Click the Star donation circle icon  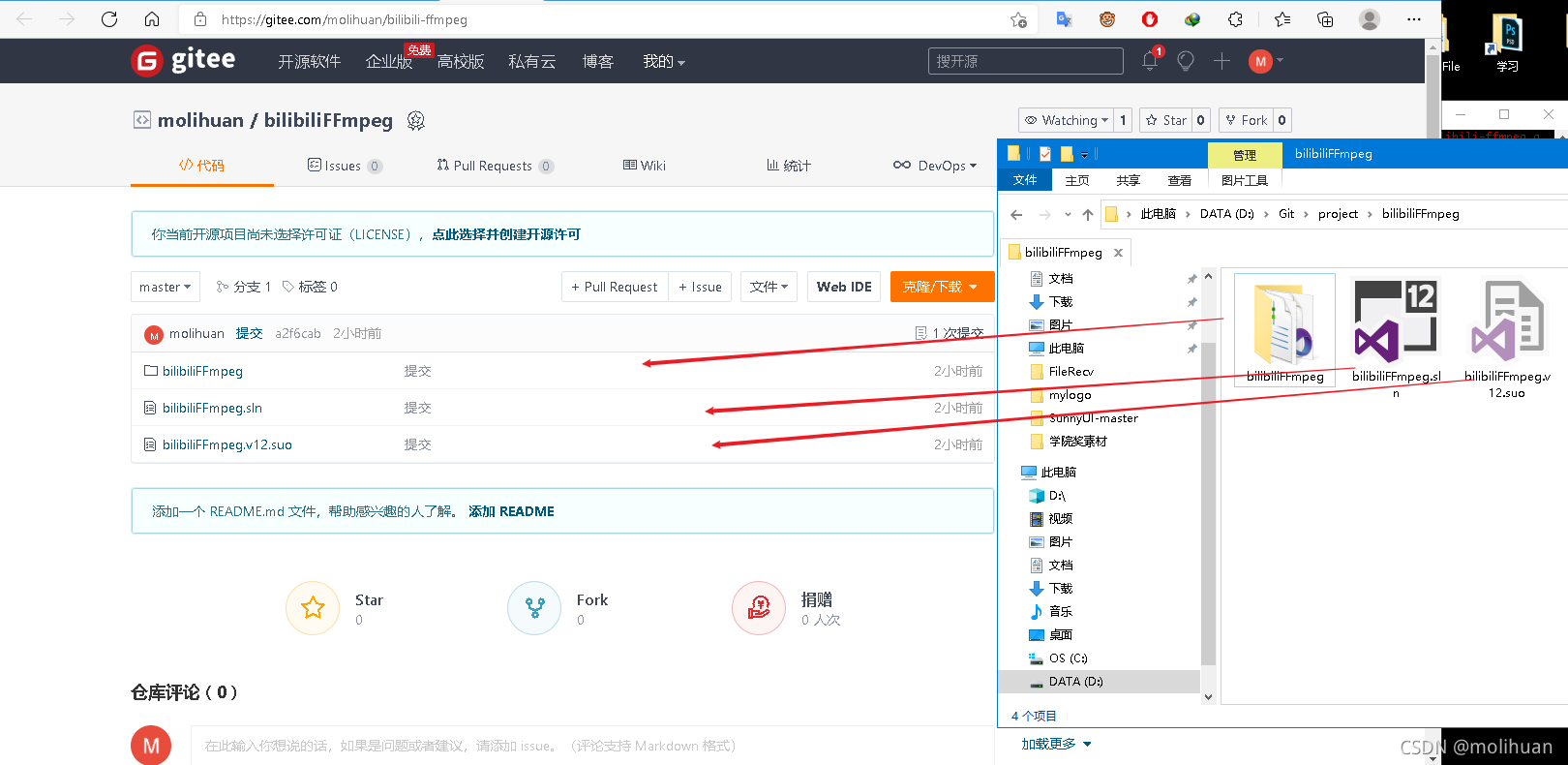tap(313, 608)
